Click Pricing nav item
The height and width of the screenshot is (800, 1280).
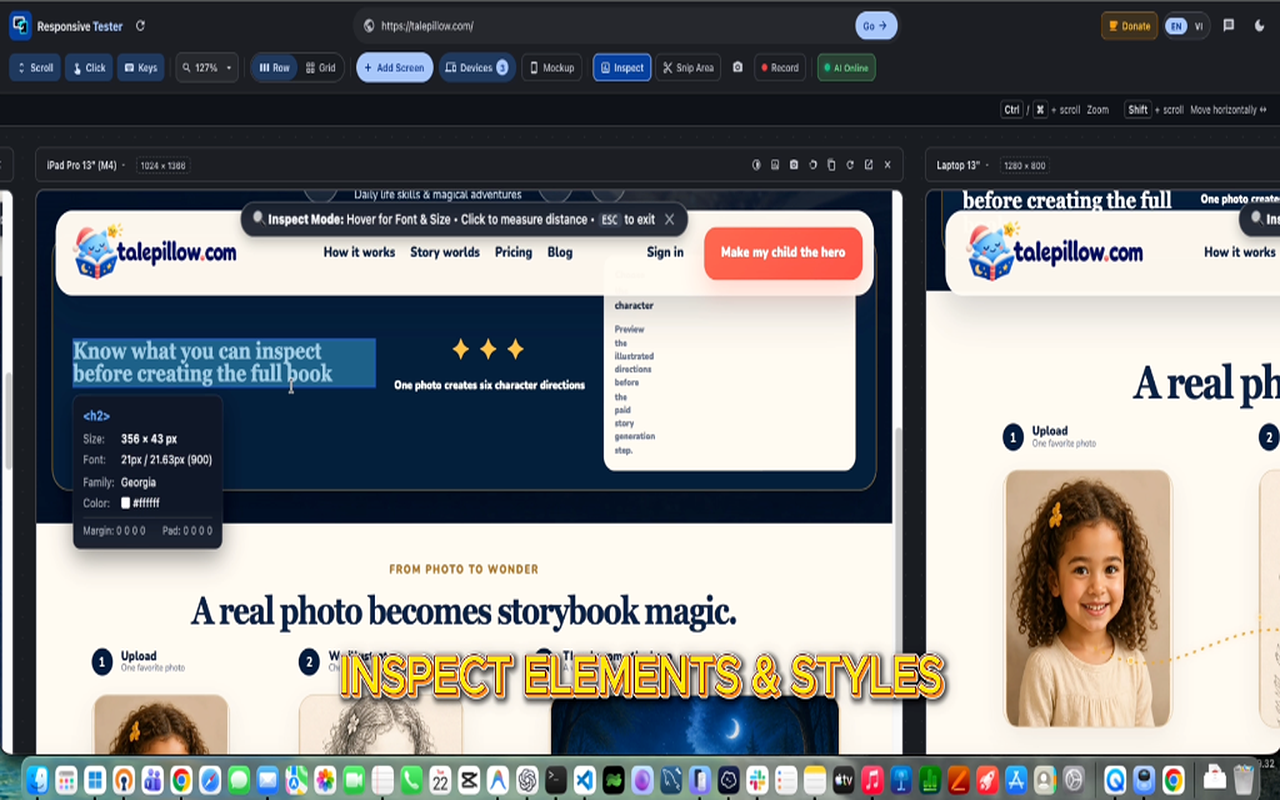coord(513,252)
